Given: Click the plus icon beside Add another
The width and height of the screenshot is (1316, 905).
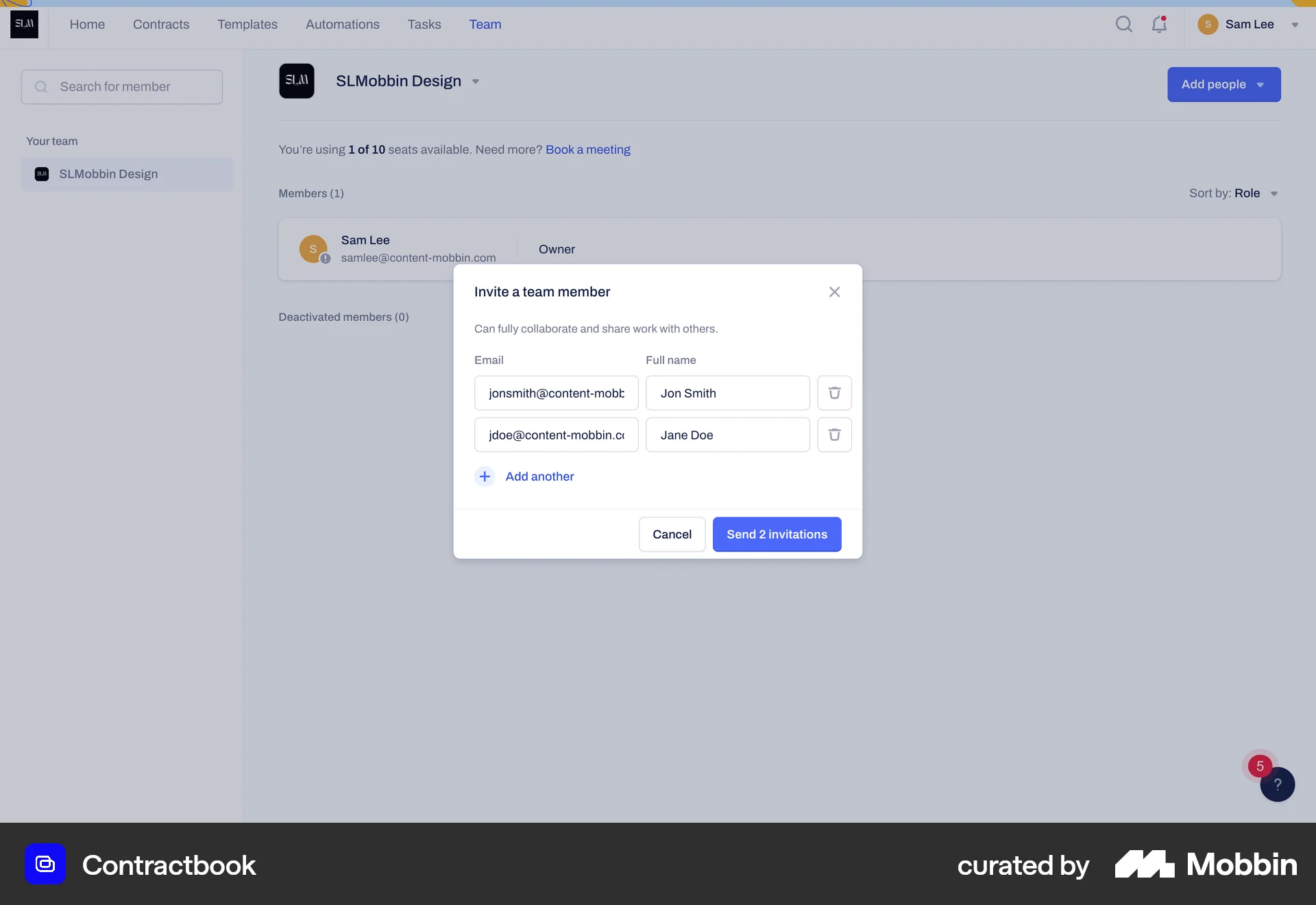Looking at the screenshot, I should click(485, 476).
